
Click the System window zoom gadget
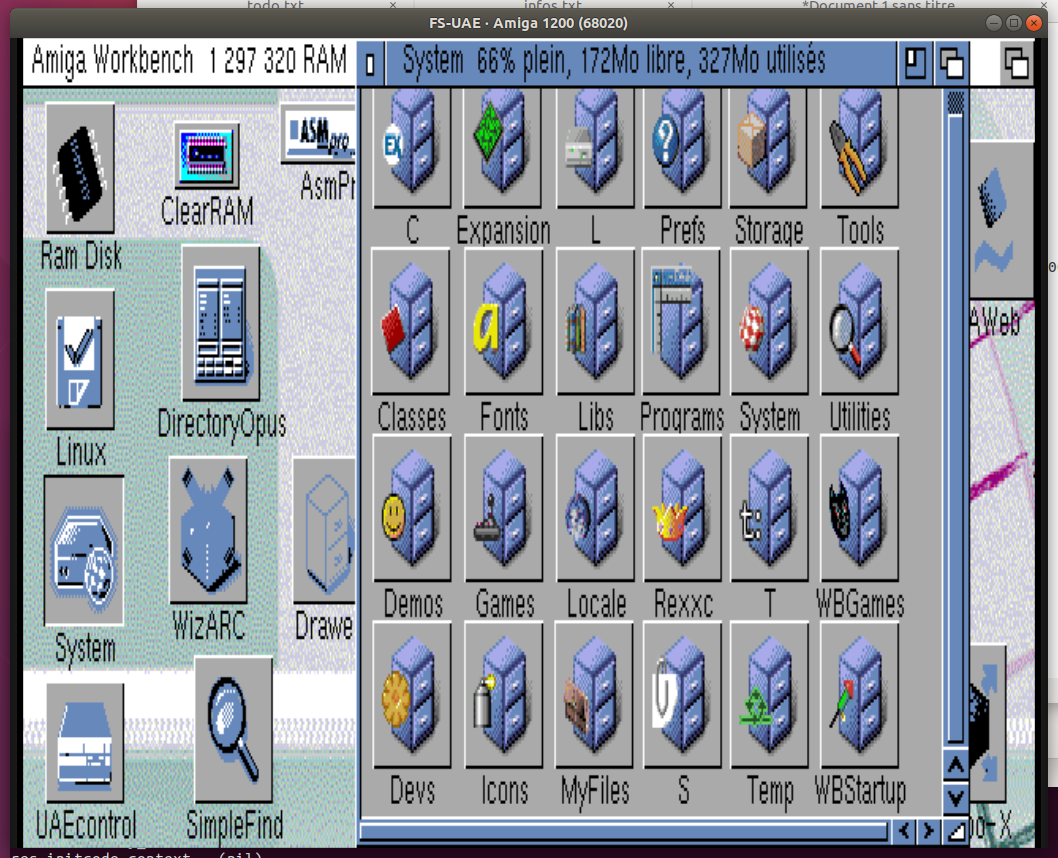click(916, 64)
